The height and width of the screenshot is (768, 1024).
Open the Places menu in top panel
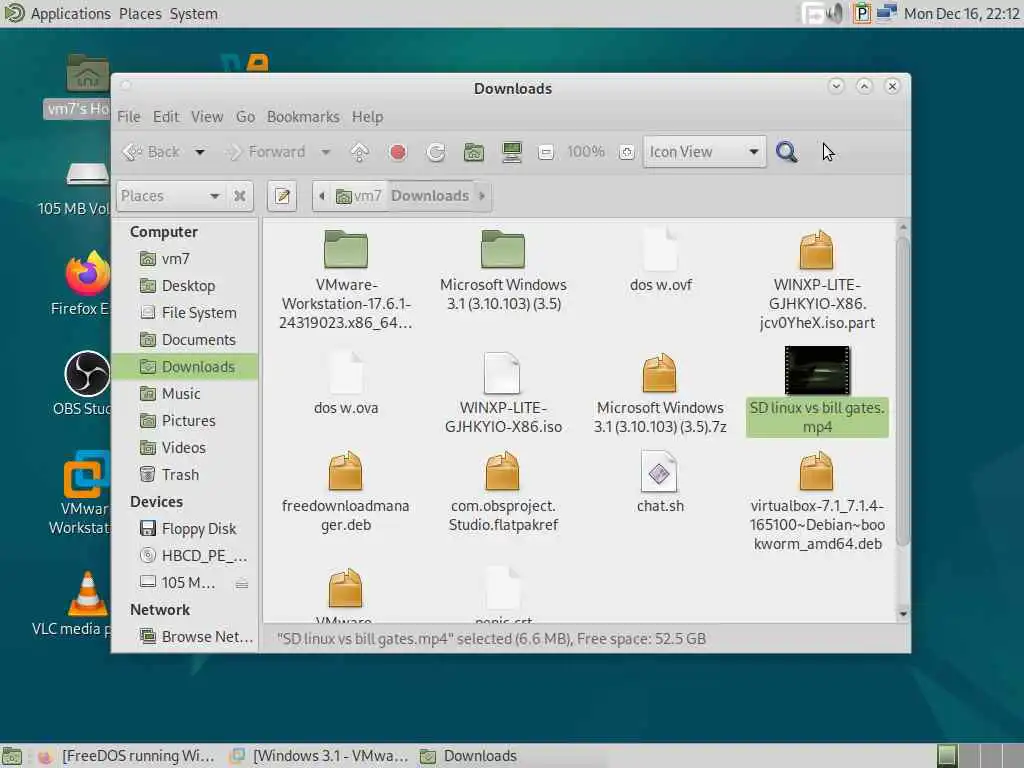click(140, 14)
